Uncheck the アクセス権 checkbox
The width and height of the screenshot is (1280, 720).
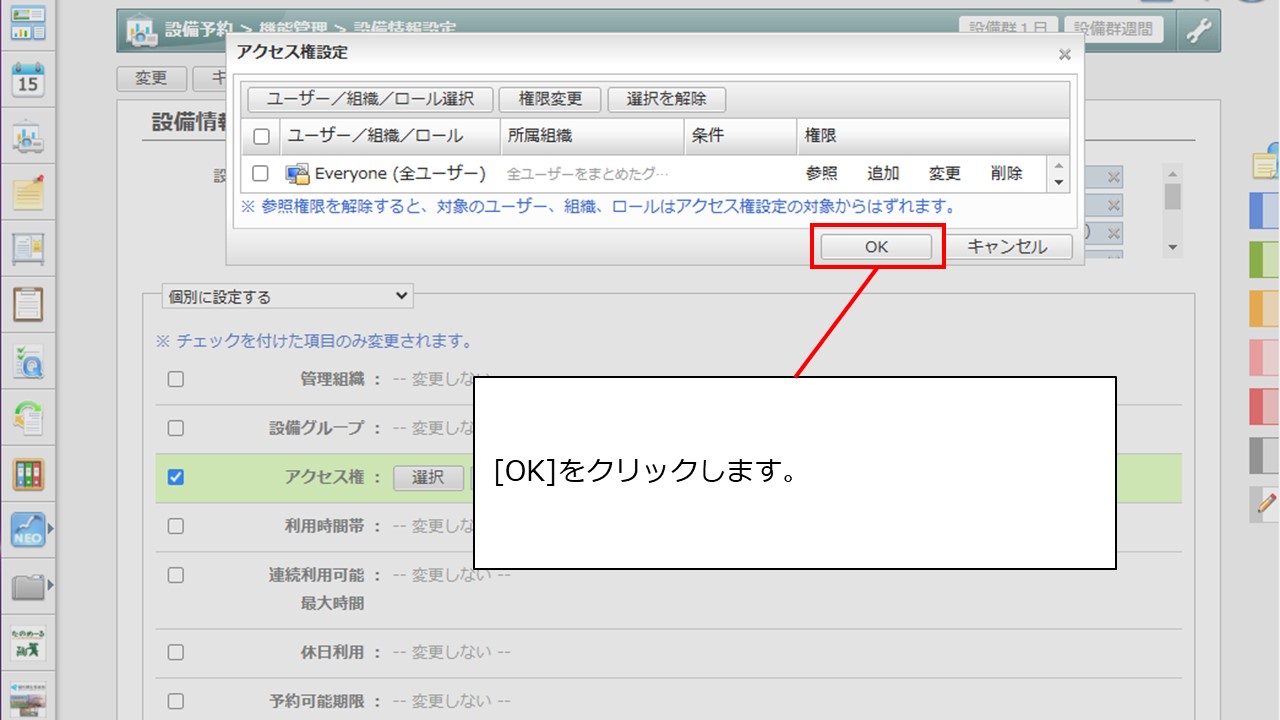point(176,478)
